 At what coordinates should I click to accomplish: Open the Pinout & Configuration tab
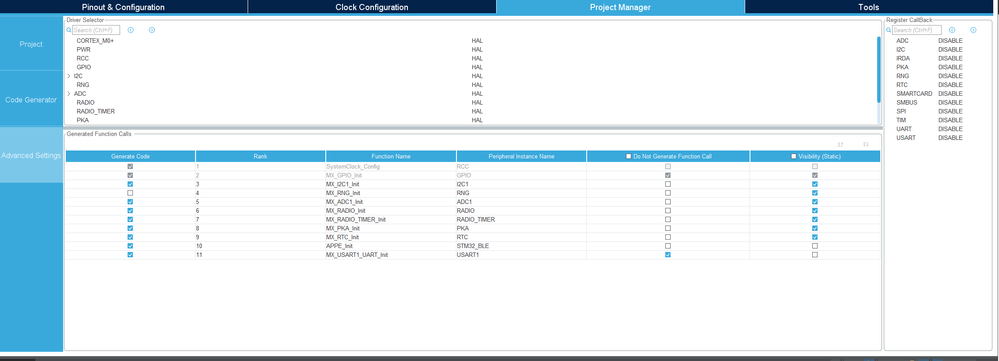pyautogui.click(x=124, y=7)
